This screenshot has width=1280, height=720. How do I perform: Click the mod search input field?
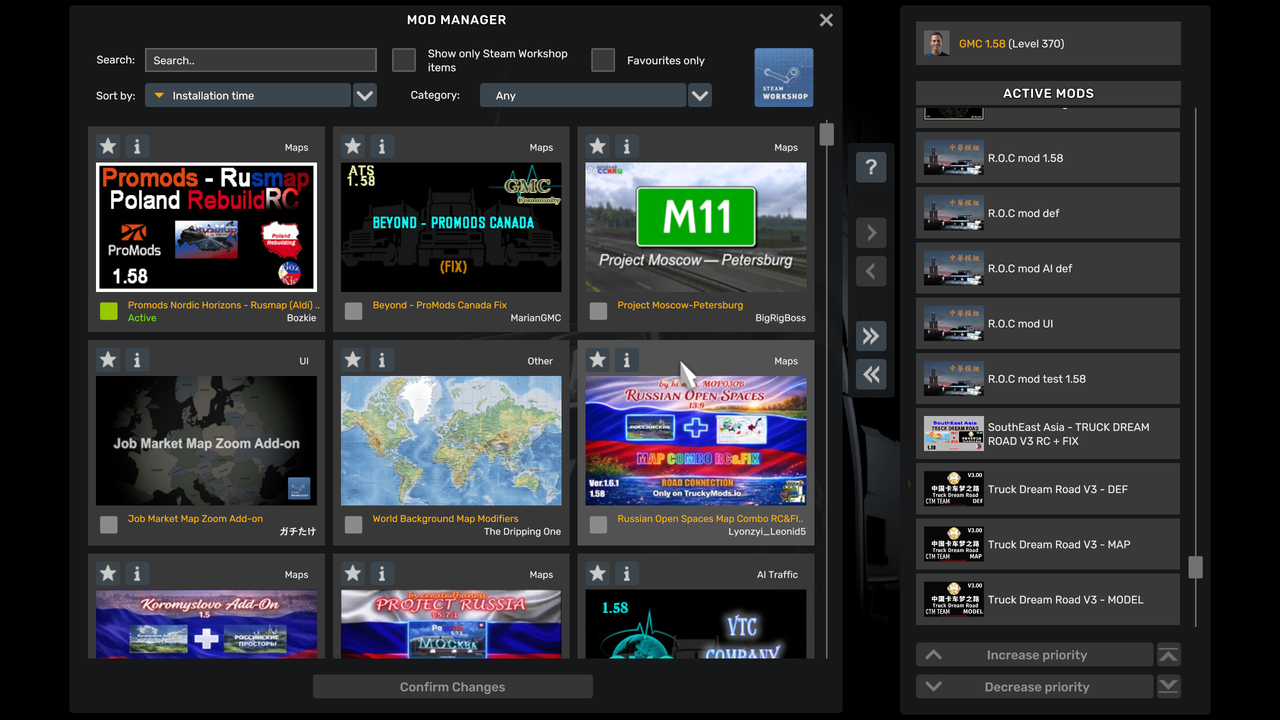coord(261,60)
